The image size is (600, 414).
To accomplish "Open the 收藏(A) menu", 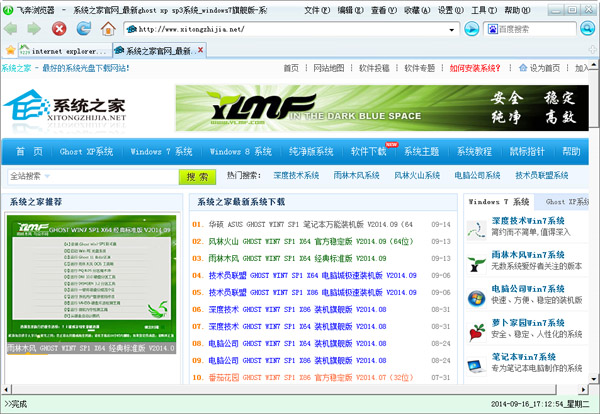I will (414, 9).
